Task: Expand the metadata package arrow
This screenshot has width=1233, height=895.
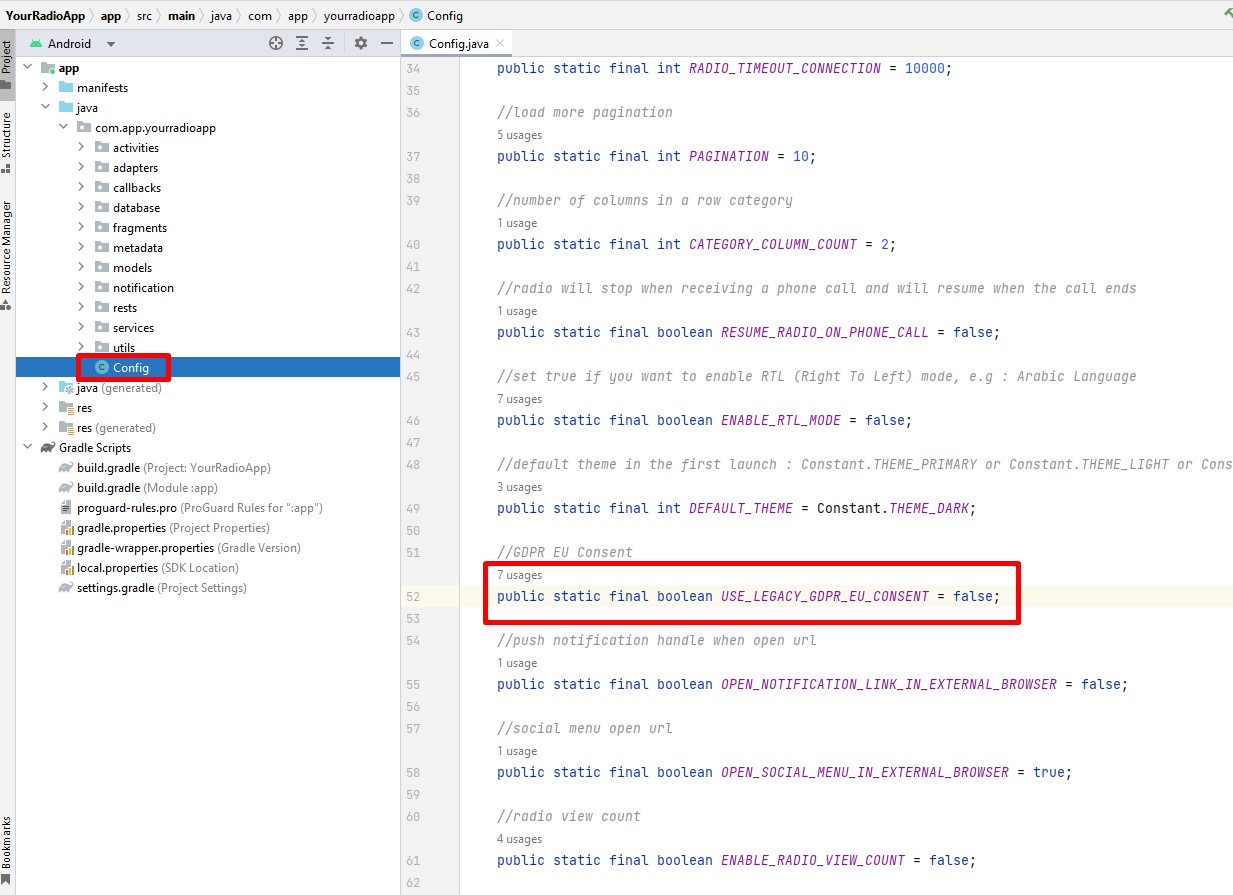Action: tap(81, 248)
